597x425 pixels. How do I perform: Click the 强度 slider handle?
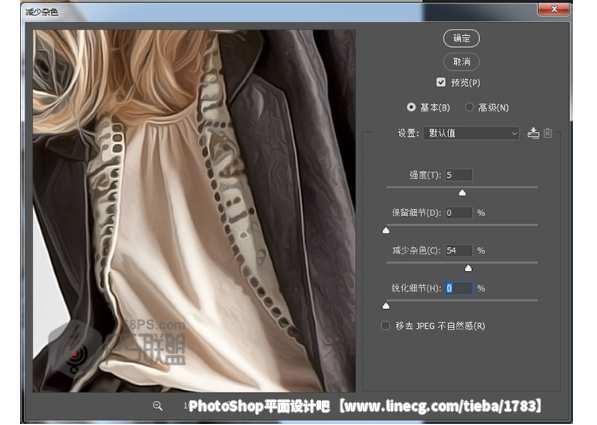coord(462,193)
